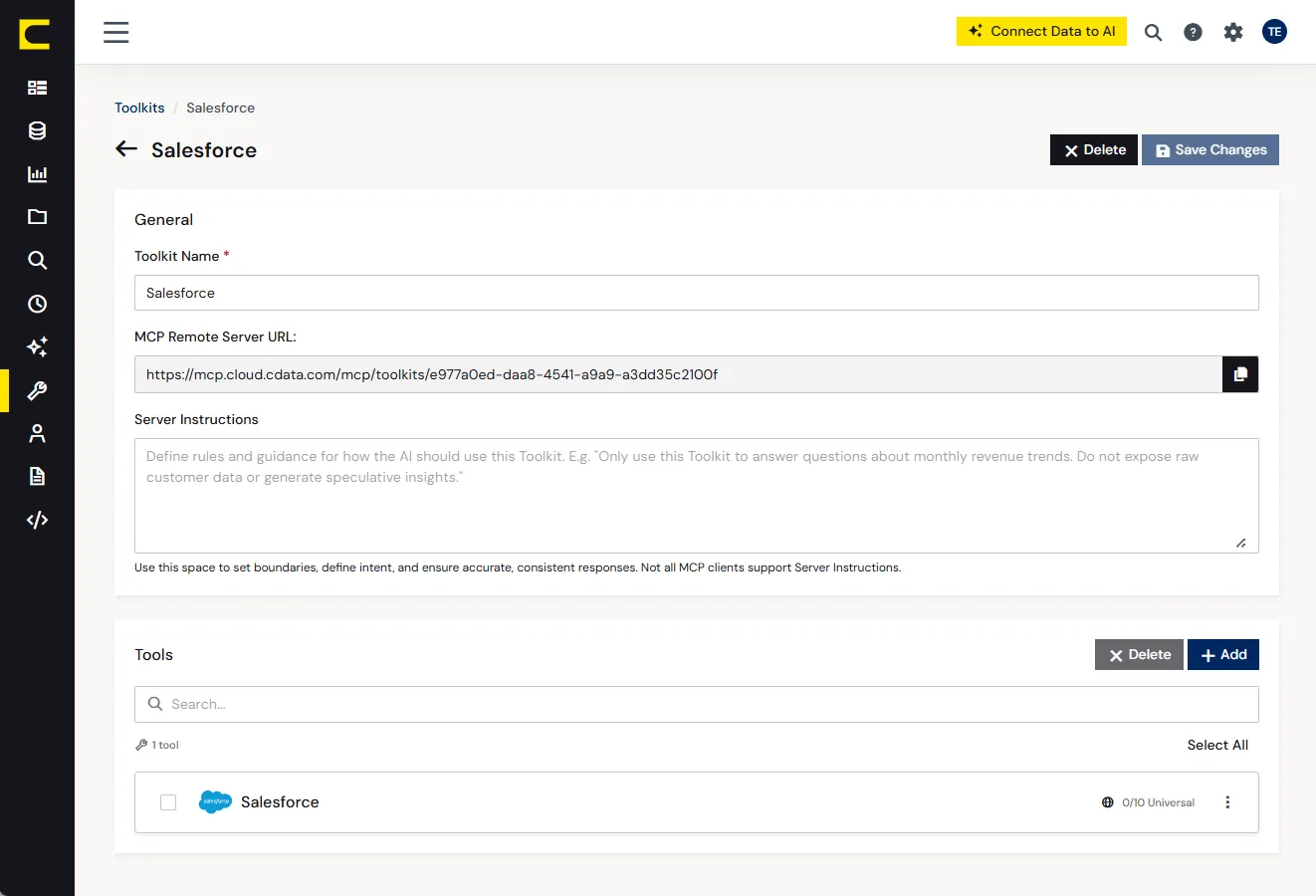Click the gray Delete button in Tools
The width and height of the screenshot is (1316, 896).
point(1139,654)
